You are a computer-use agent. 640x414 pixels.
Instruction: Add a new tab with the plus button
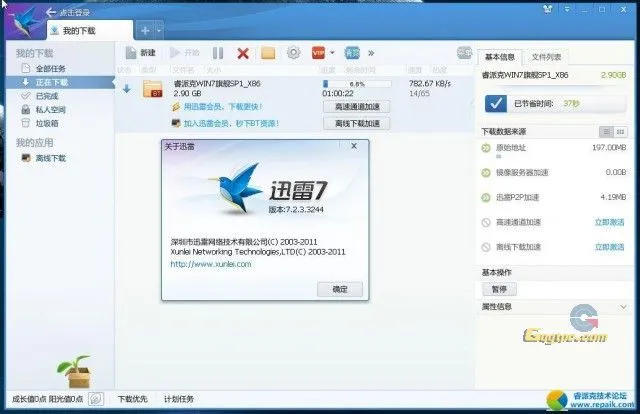tap(145, 30)
